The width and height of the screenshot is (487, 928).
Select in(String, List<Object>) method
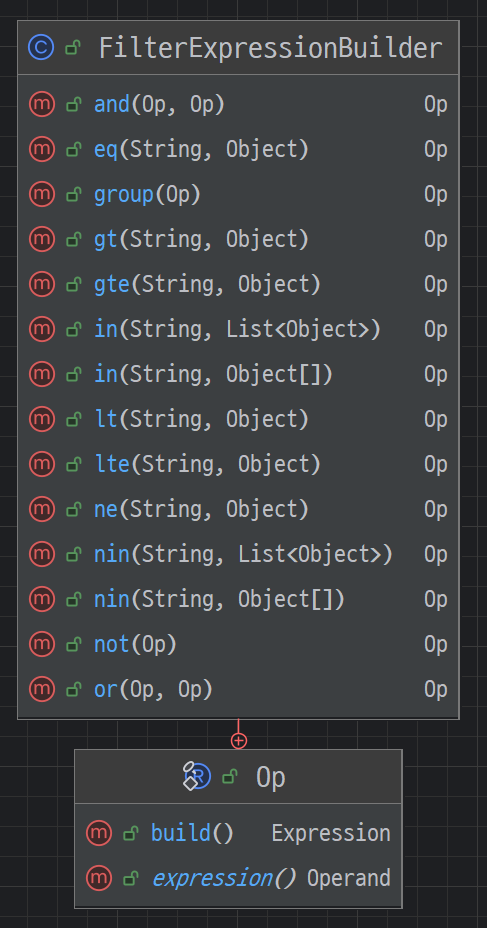(x=237, y=329)
